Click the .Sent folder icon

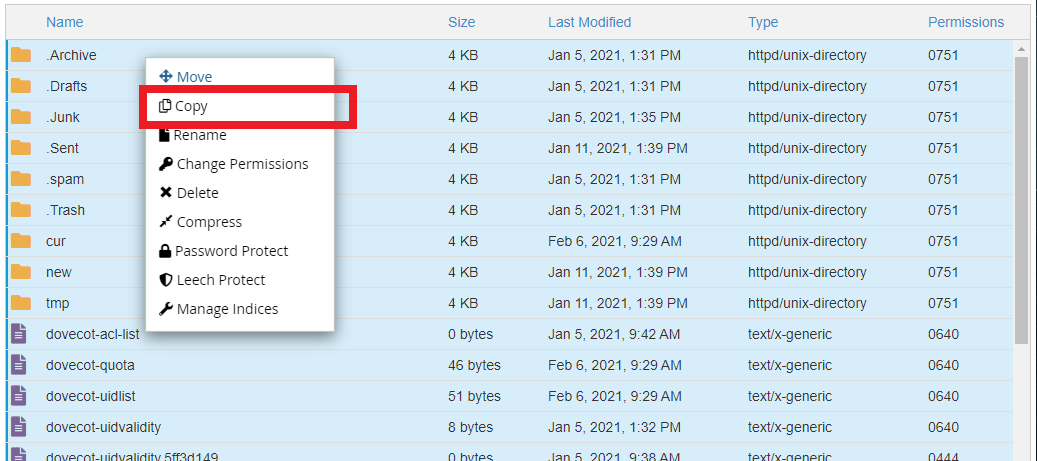click(x=21, y=148)
